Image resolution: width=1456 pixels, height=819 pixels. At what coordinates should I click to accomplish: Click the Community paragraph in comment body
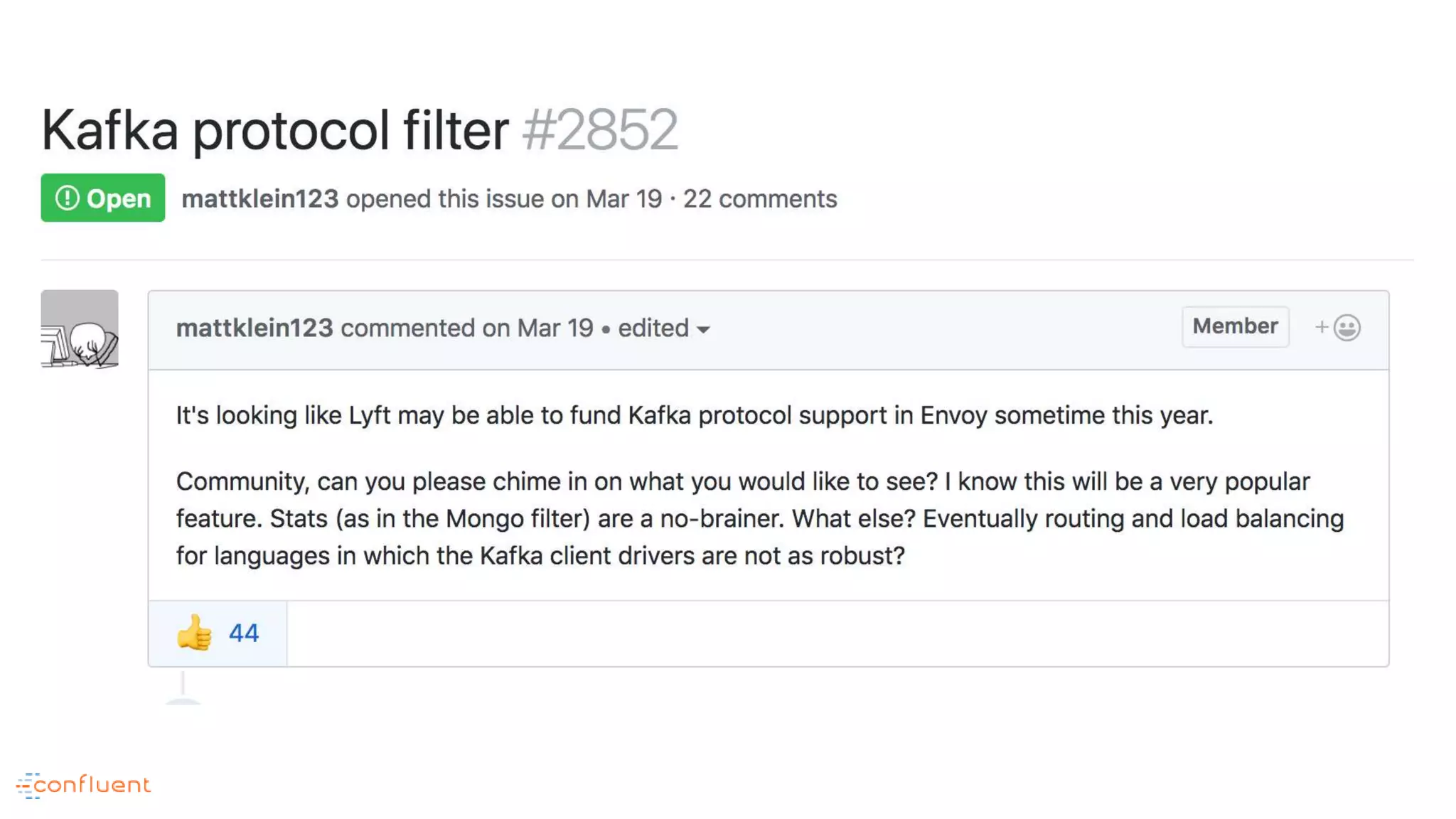[x=759, y=519]
